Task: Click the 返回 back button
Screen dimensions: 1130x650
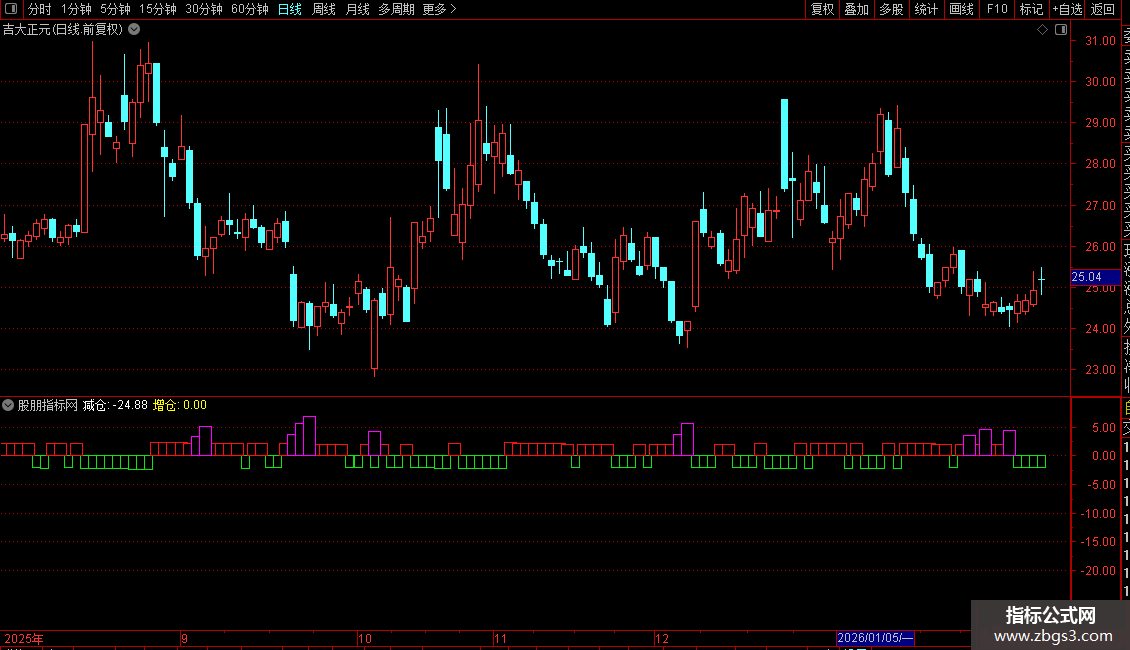Action: [1103, 9]
